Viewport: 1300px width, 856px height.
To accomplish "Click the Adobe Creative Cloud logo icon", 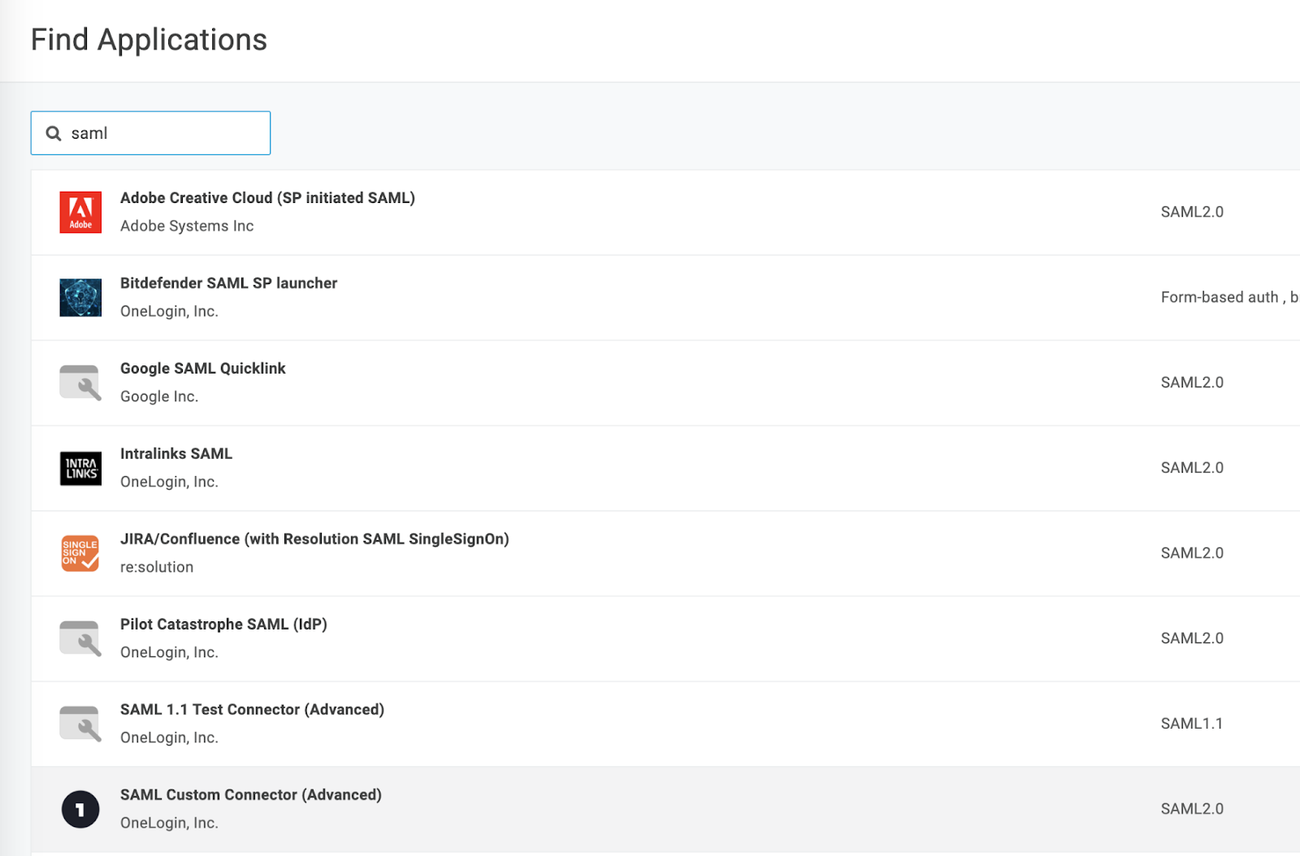I will pyautogui.click(x=80, y=213).
